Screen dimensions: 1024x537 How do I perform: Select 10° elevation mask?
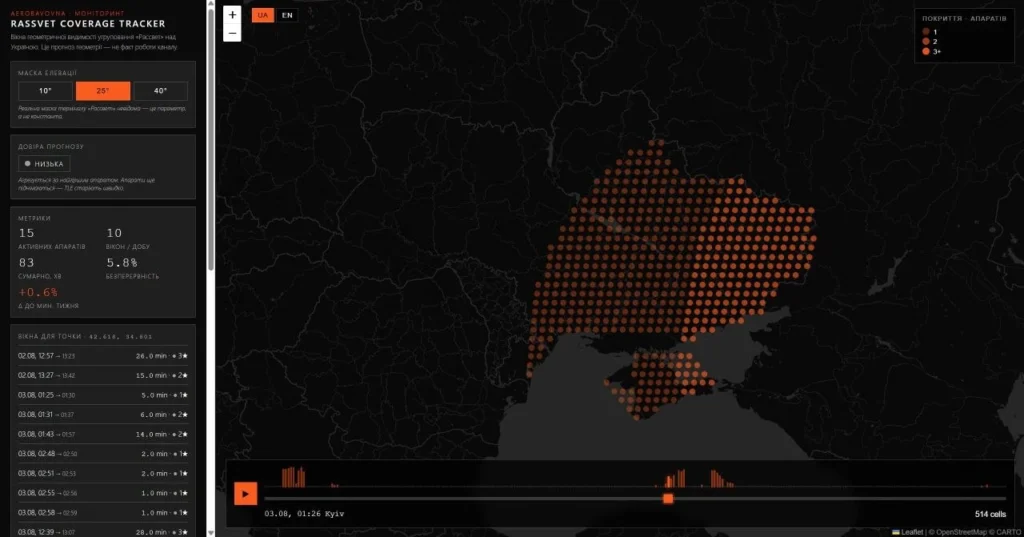coord(45,91)
